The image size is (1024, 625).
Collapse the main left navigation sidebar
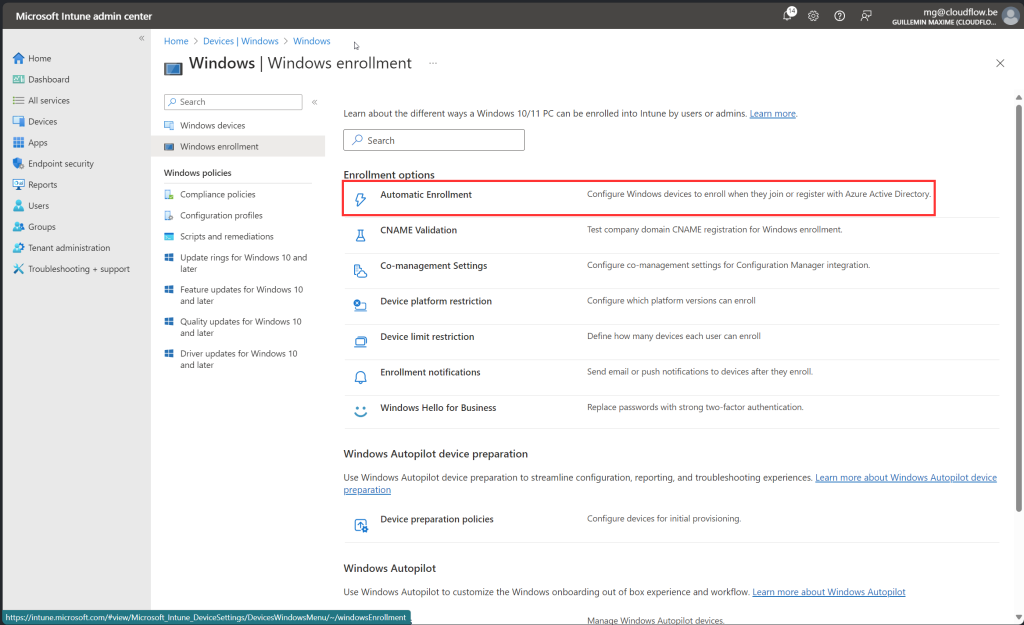pos(141,38)
